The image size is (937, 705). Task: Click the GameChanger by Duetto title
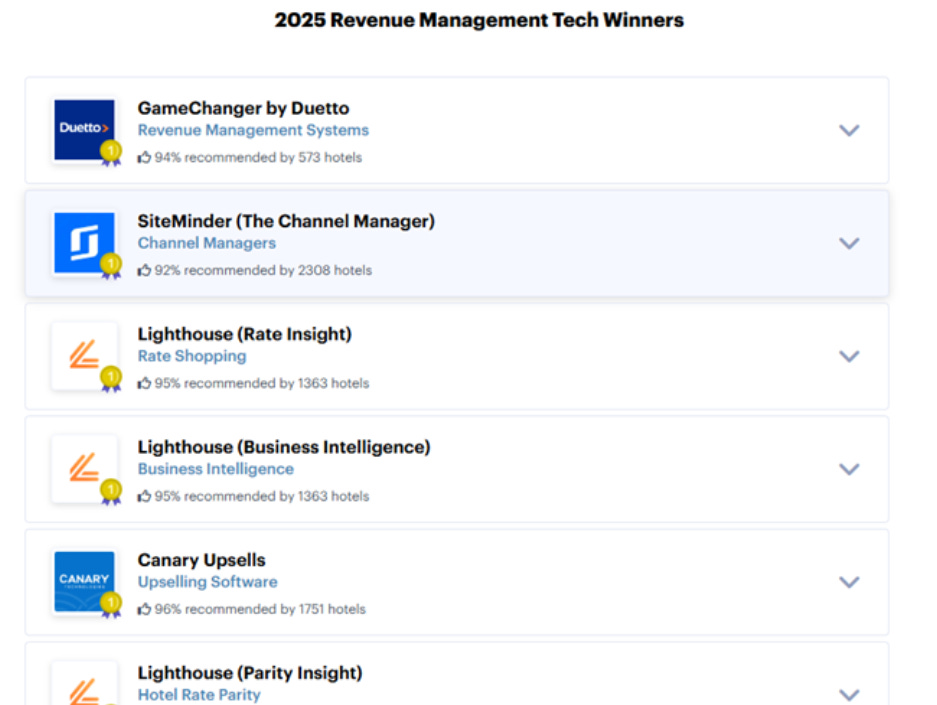click(243, 108)
